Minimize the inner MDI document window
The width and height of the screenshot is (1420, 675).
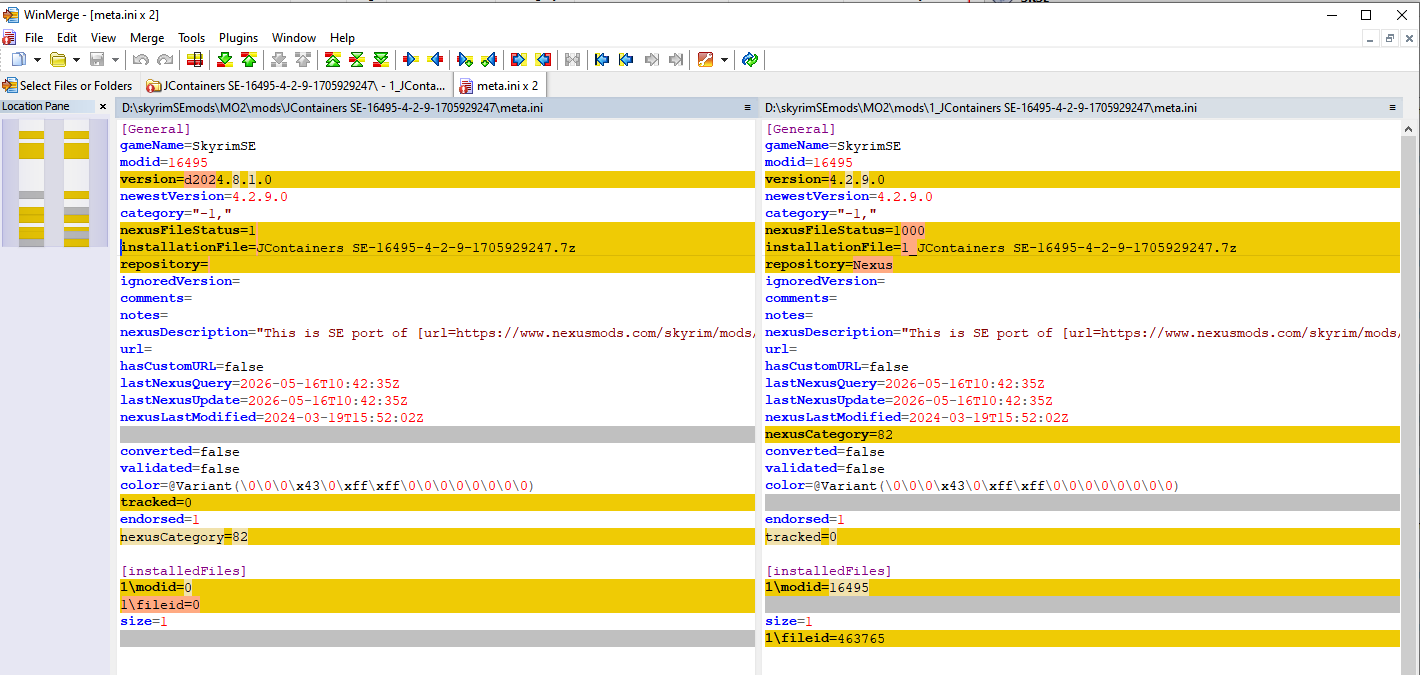(x=1372, y=38)
